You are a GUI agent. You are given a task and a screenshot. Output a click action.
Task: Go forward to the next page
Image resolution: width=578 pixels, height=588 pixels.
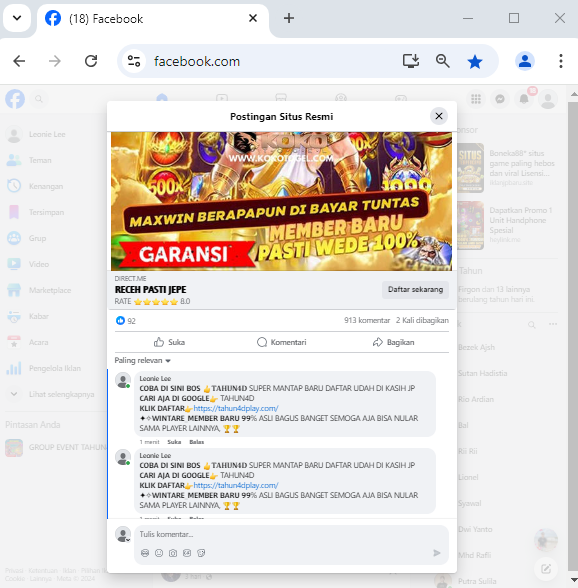(55, 61)
